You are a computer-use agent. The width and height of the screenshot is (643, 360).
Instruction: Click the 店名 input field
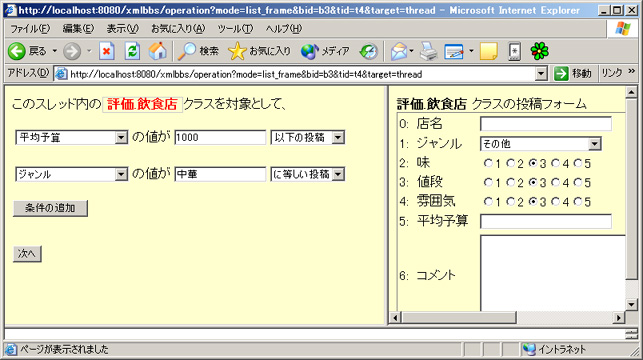coord(546,124)
